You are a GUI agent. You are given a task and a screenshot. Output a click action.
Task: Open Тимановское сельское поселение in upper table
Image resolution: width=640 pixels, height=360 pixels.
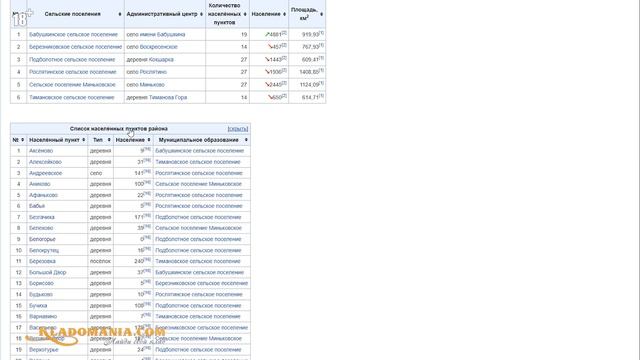tap(71, 98)
